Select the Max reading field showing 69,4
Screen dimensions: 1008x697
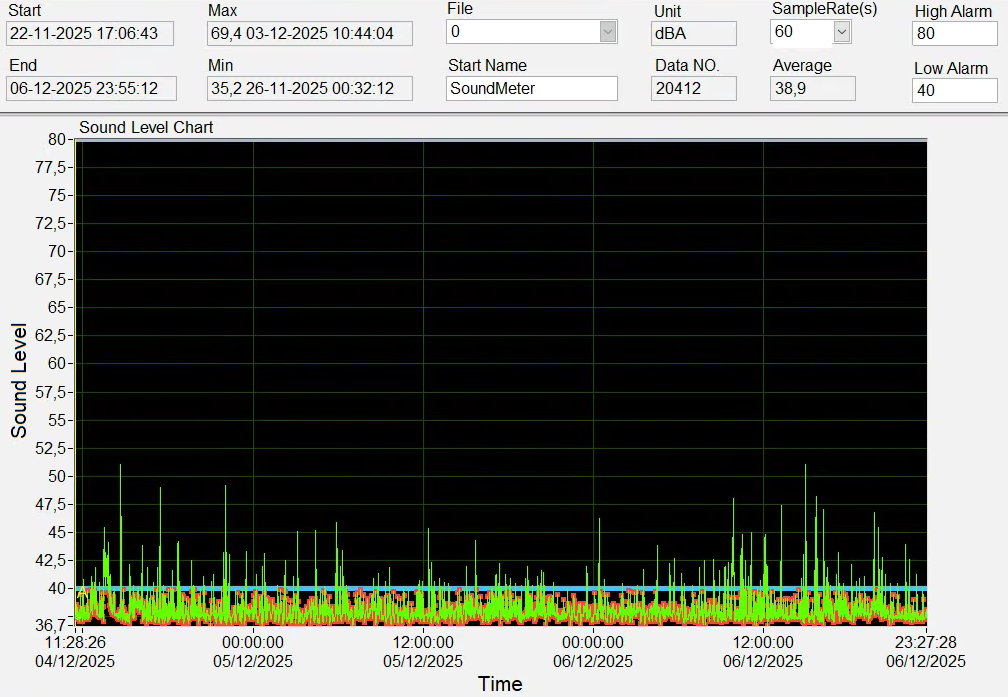click(310, 33)
